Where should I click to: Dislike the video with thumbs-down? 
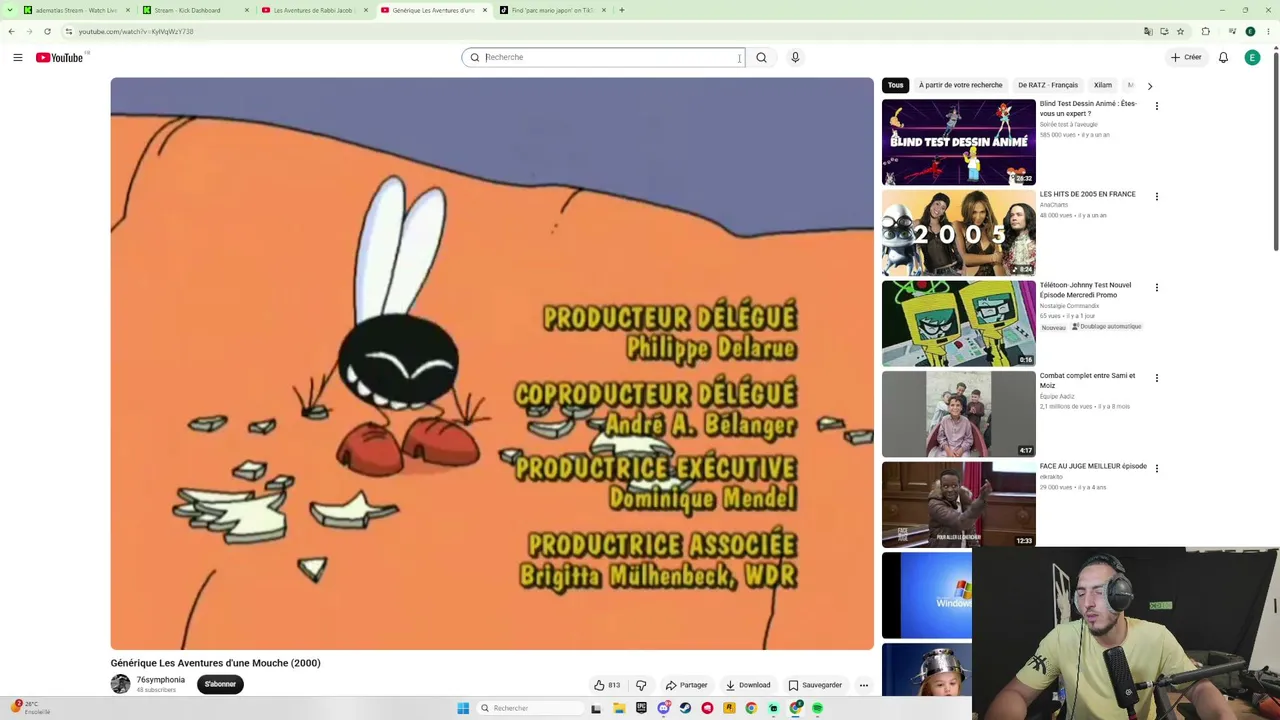click(x=641, y=685)
